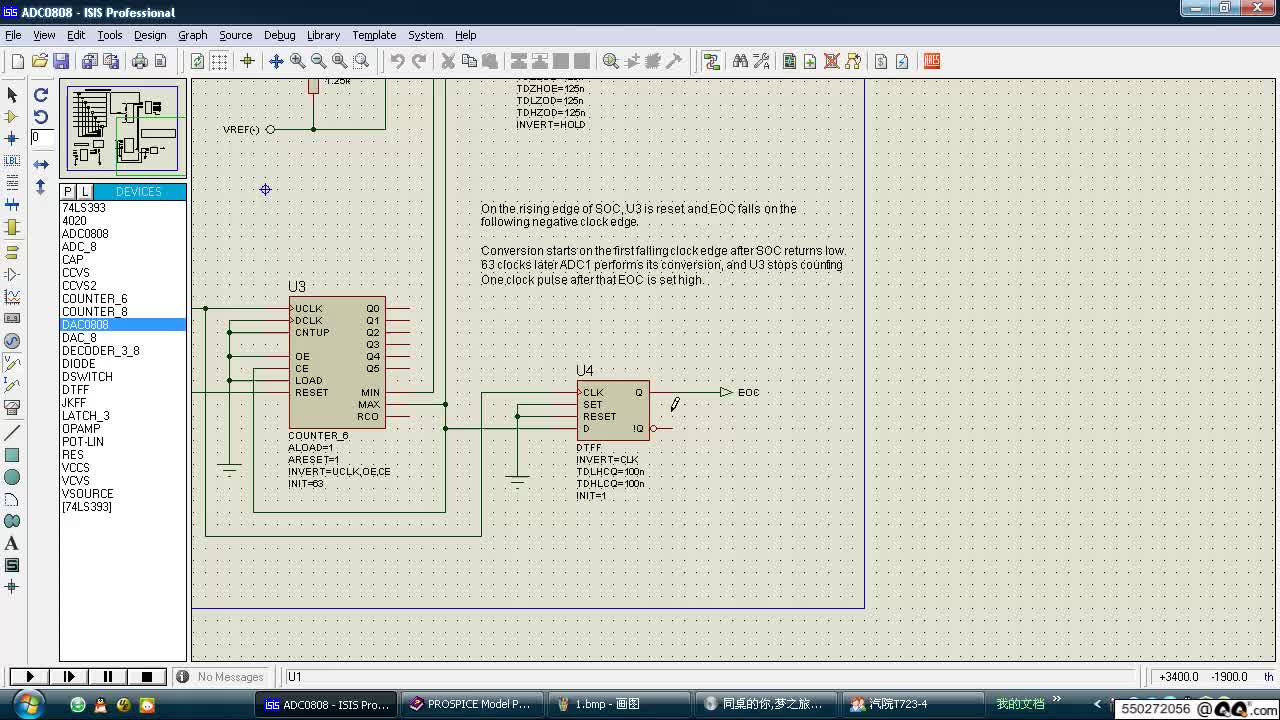Click the Zoom In magnifier icon
The width and height of the screenshot is (1280, 720).
(x=297, y=61)
